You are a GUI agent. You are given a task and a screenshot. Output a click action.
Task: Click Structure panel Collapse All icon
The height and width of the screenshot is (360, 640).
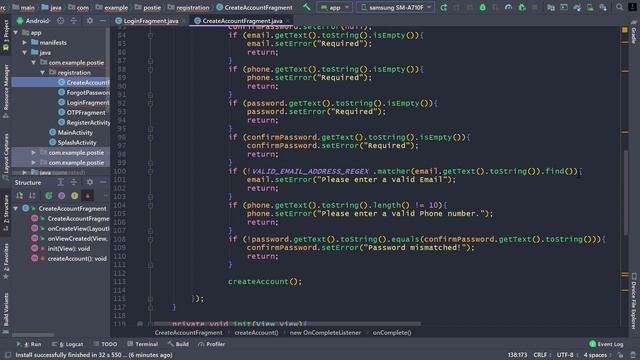(73, 182)
